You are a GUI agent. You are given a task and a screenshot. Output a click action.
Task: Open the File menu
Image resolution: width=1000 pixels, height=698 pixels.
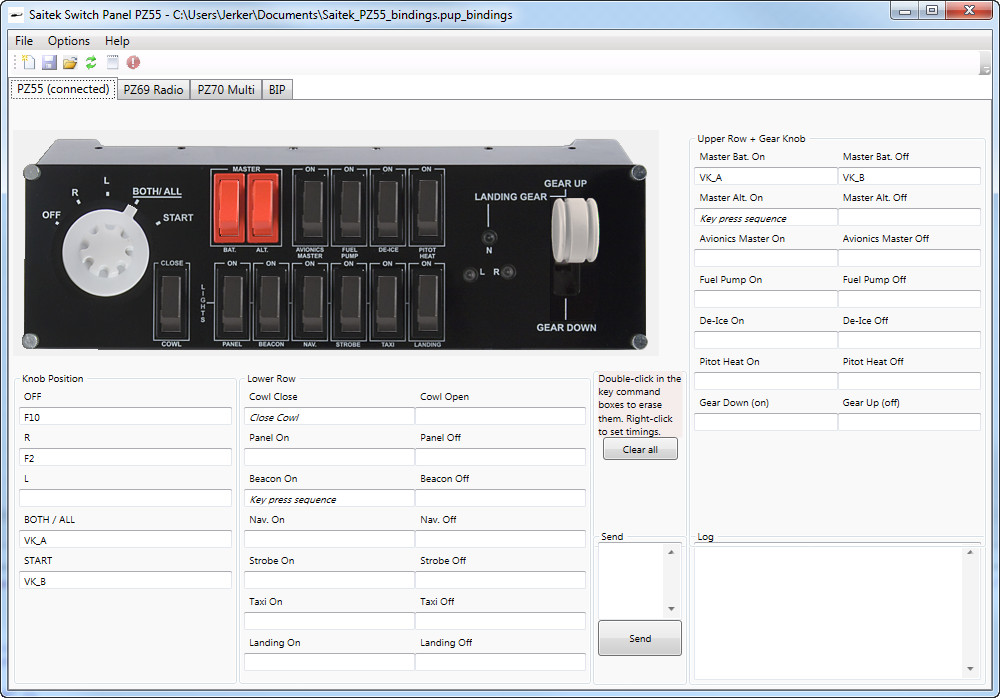[24, 41]
